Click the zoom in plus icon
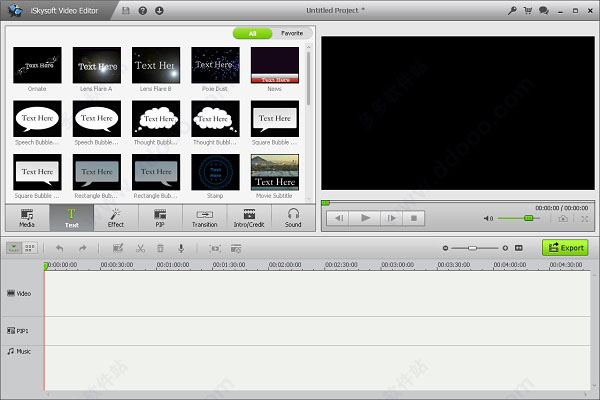600x400 pixels. (x=505, y=248)
